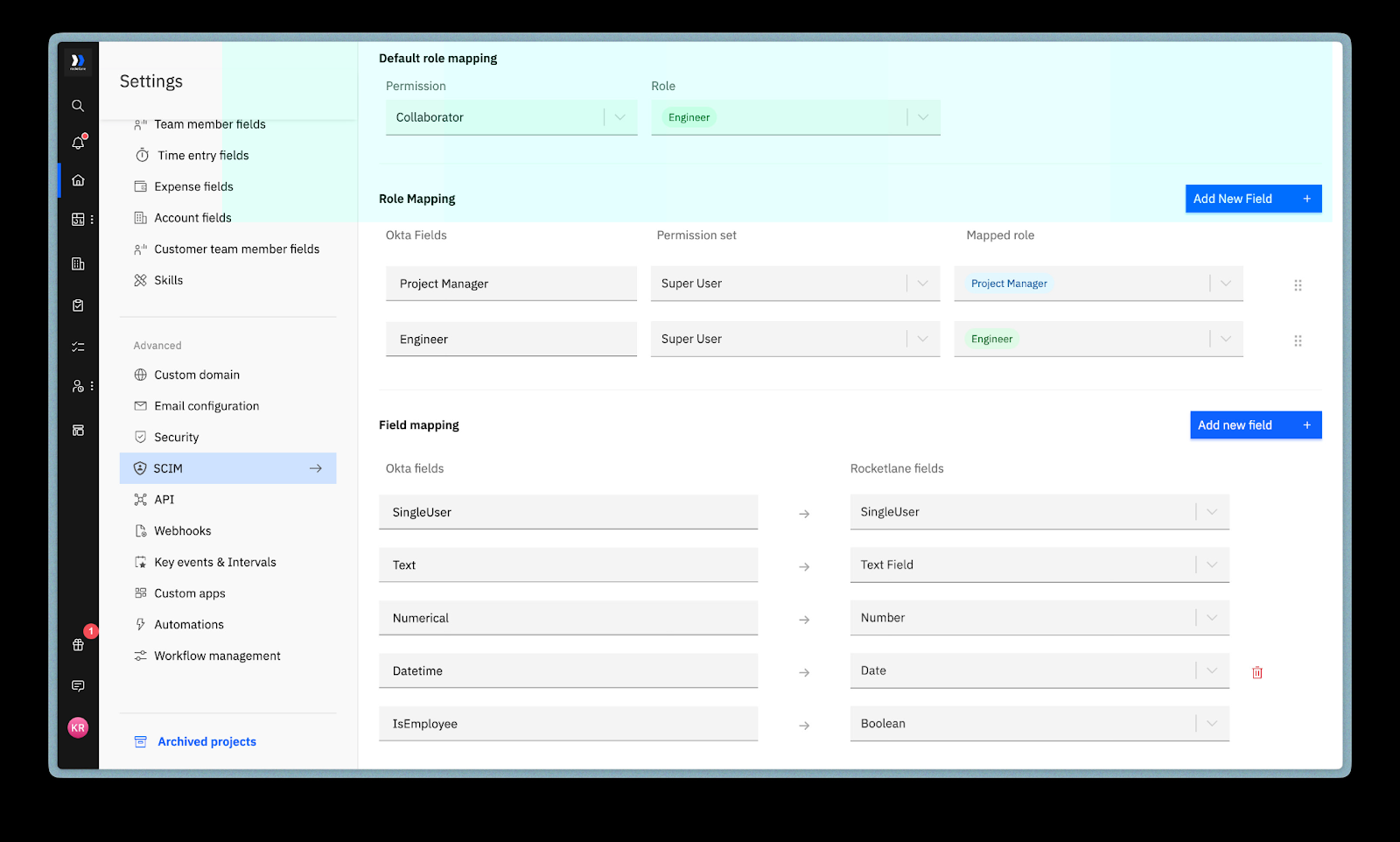This screenshot has height=842, width=1400.
Task: Open Webhooks settings
Action: pyautogui.click(x=182, y=531)
